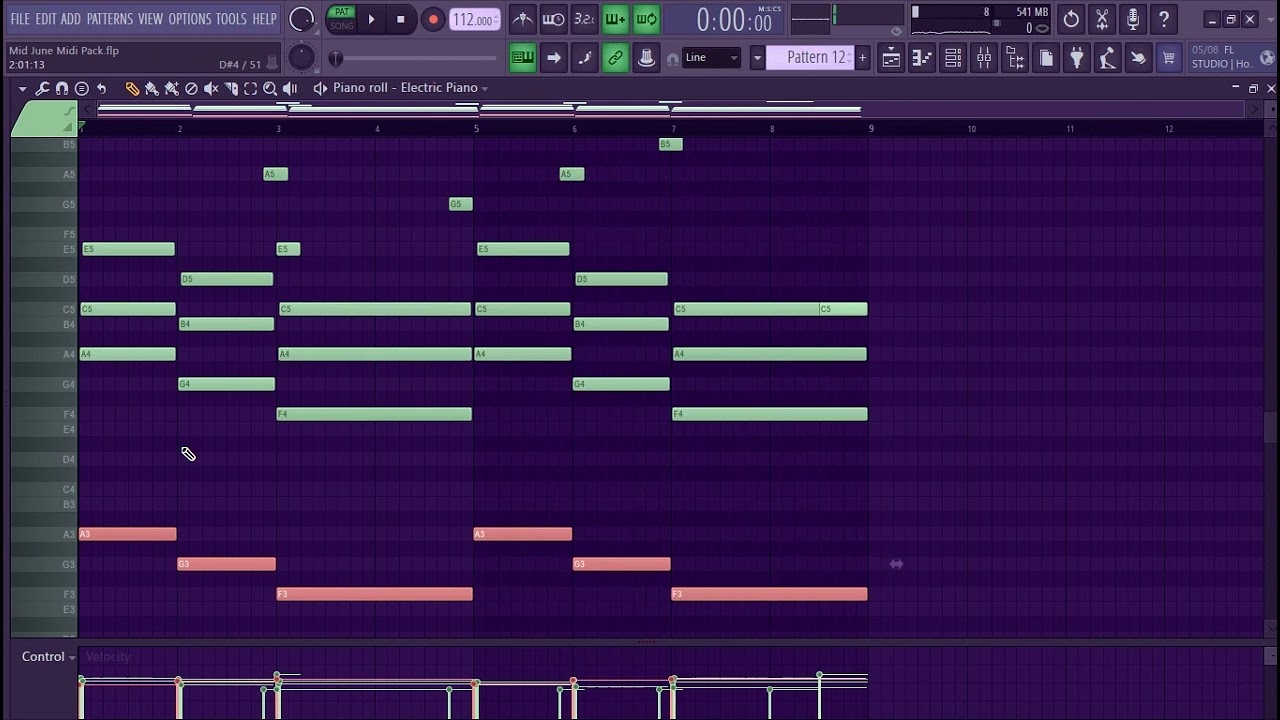Select the Slice tool
Viewport: 1280px width, 720px height.
(x=231, y=88)
